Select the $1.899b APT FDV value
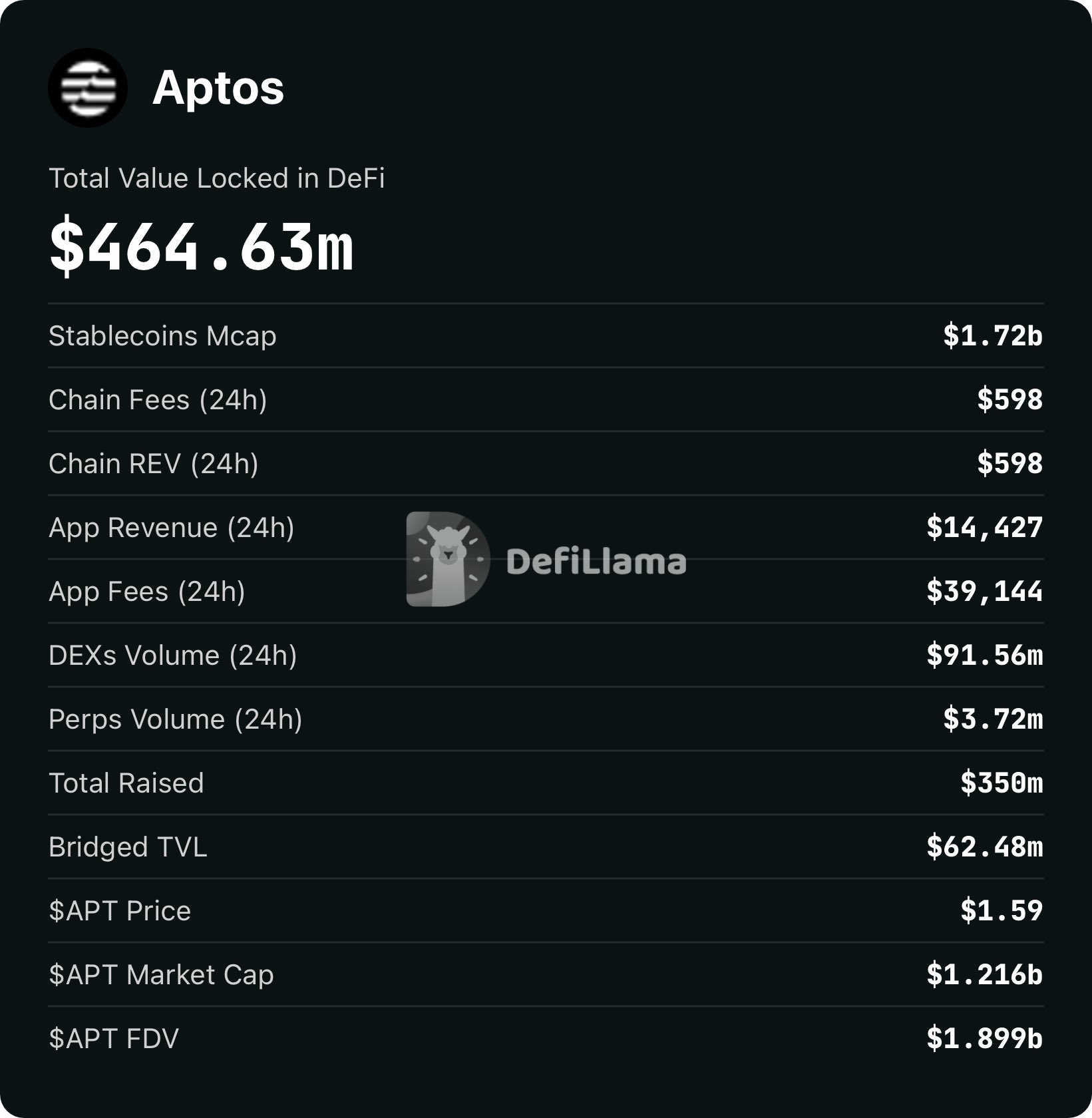1092x1118 pixels. point(984,1038)
